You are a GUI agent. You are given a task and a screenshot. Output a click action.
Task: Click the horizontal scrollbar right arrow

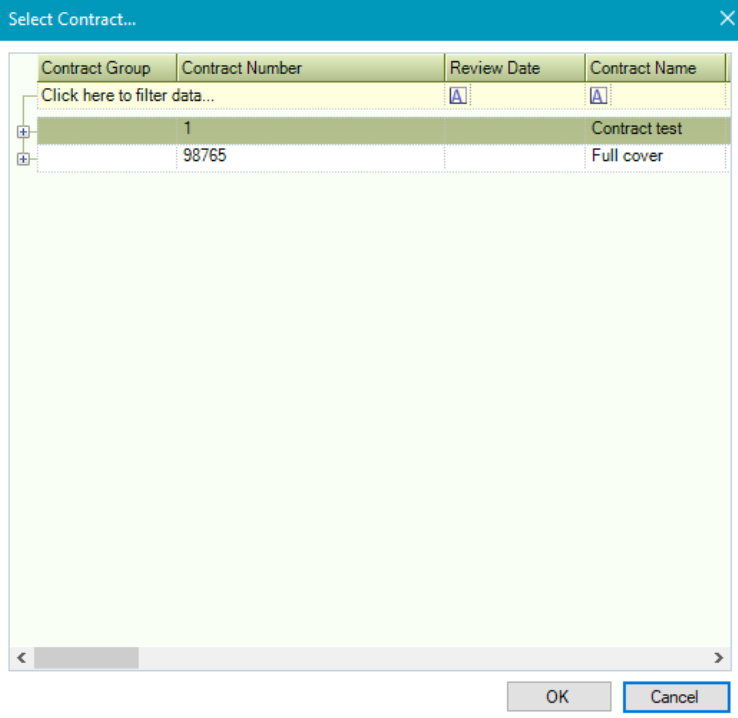[717, 657]
